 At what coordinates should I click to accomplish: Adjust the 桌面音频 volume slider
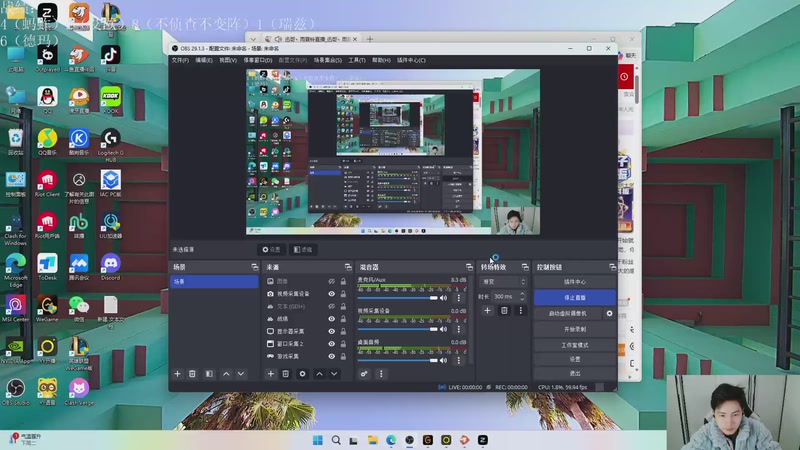397,360
